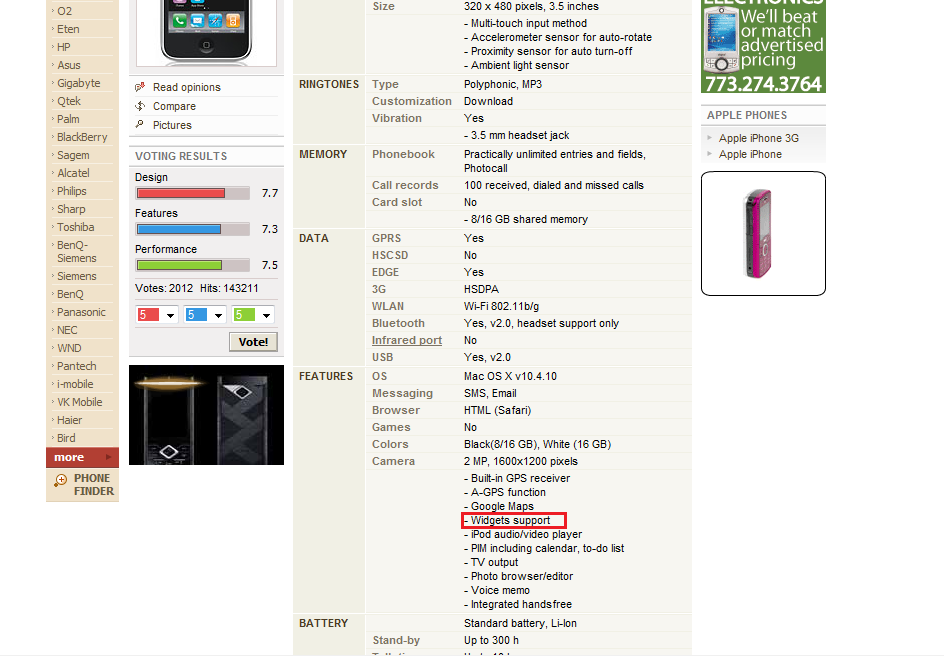Viewport: 944px width, 657px height.
Task: Select the Palm brand
Action: [68, 119]
